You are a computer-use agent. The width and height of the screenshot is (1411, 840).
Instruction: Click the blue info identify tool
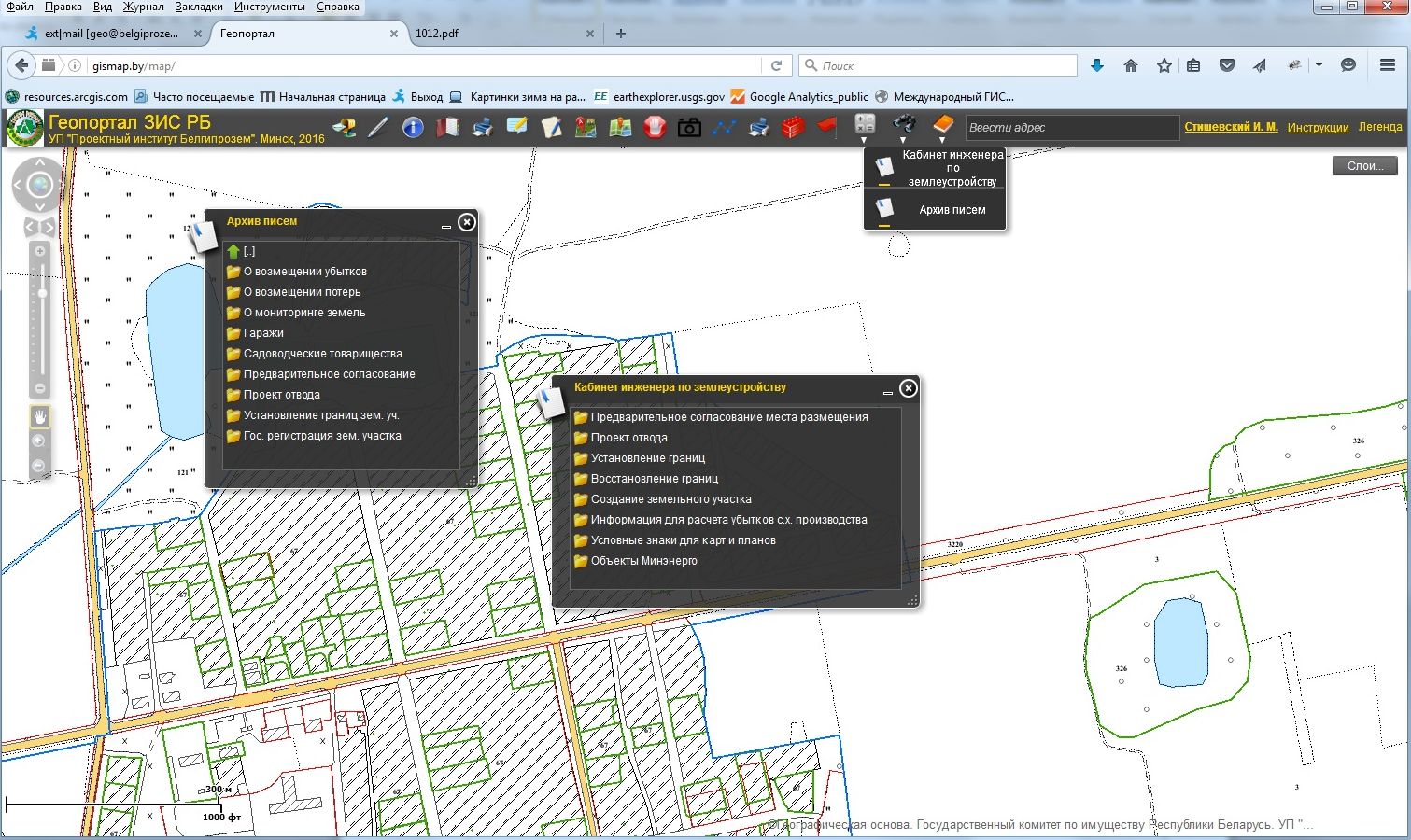pyautogui.click(x=413, y=128)
